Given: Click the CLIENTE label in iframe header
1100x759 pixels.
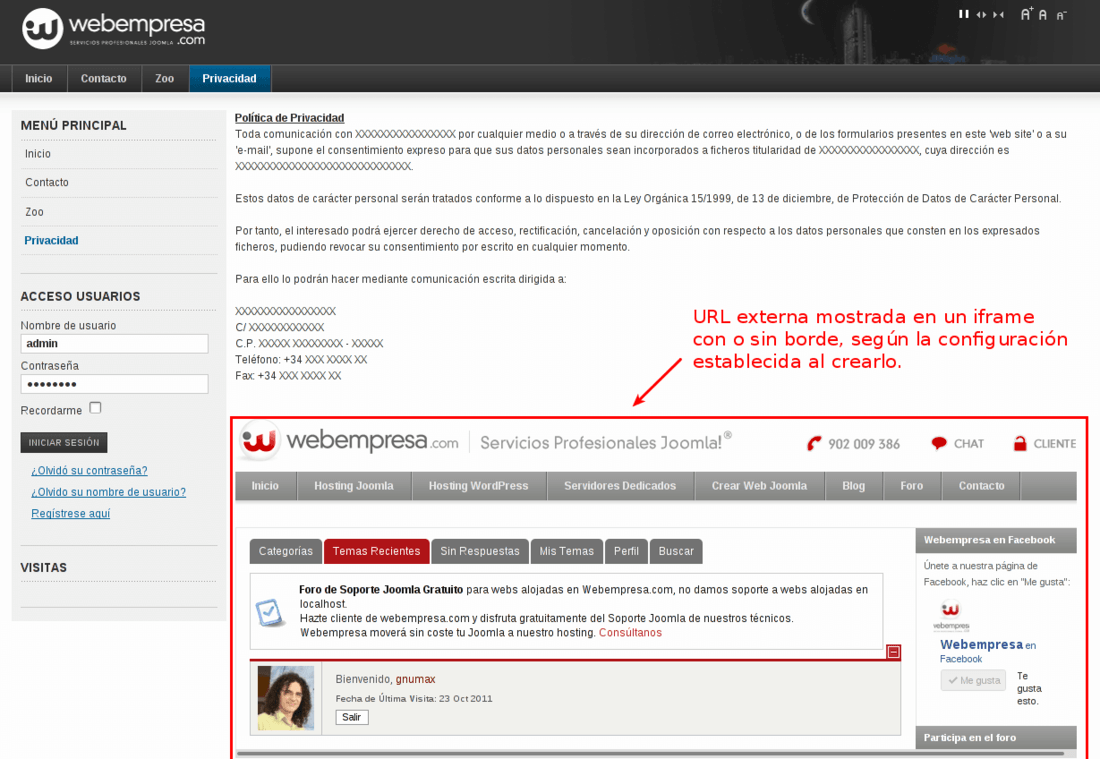Looking at the screenshot, I should pos(1054,443).
